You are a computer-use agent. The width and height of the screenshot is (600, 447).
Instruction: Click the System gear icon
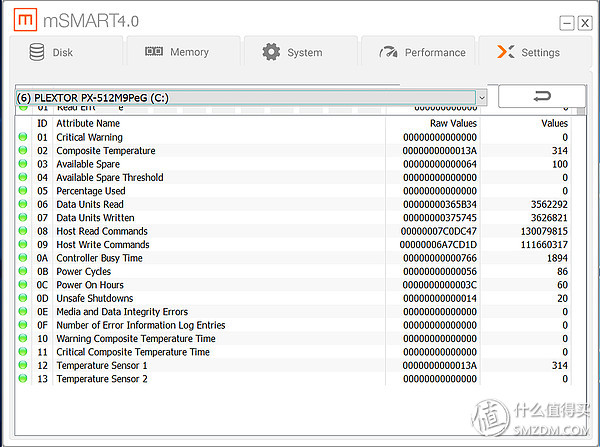[271, 52]
